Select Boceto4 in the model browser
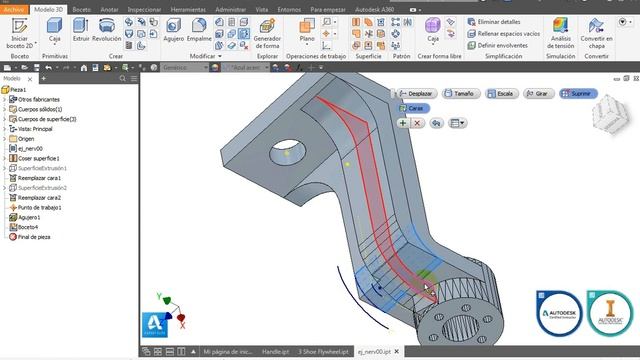This screenshot has width=640, height=360. pyautogui.click(x=28, y=227)
